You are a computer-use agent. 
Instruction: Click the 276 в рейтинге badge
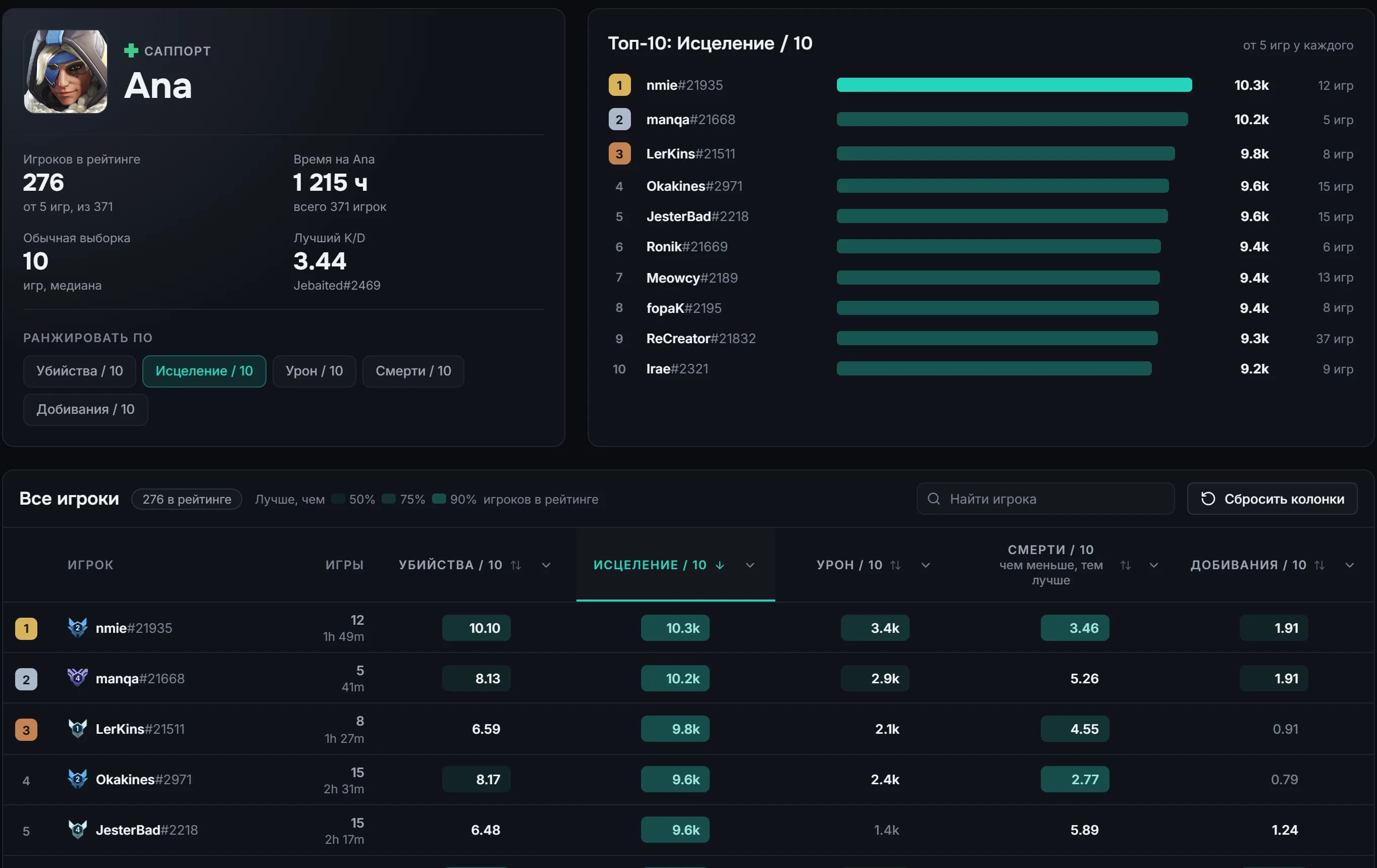click(186, 499)
